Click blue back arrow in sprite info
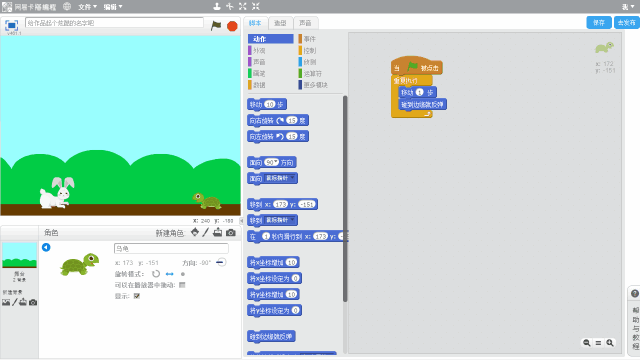The height and width of the screenshot is (360, 640). point(46,247)
